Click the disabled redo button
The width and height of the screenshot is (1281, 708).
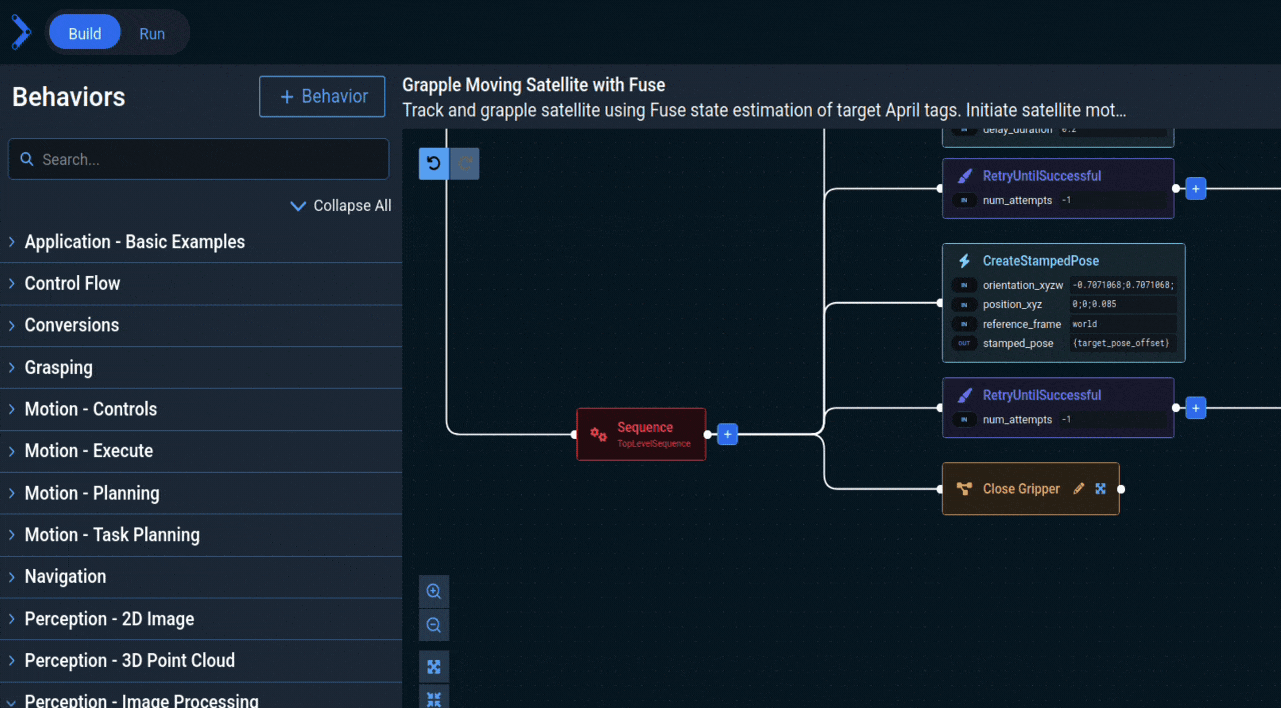[x=464, y=164]
